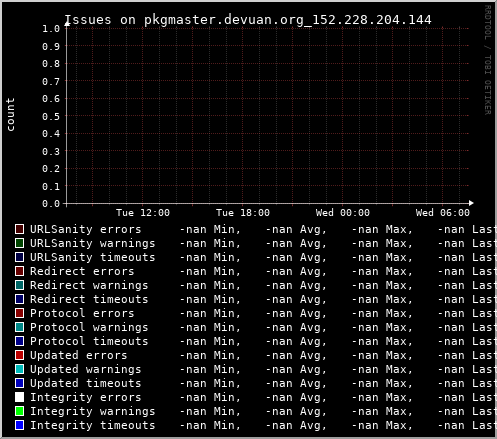Click the 0.5 y-axis value label
This screenshot has height=439, width=497.
click(x=51, y=116)
